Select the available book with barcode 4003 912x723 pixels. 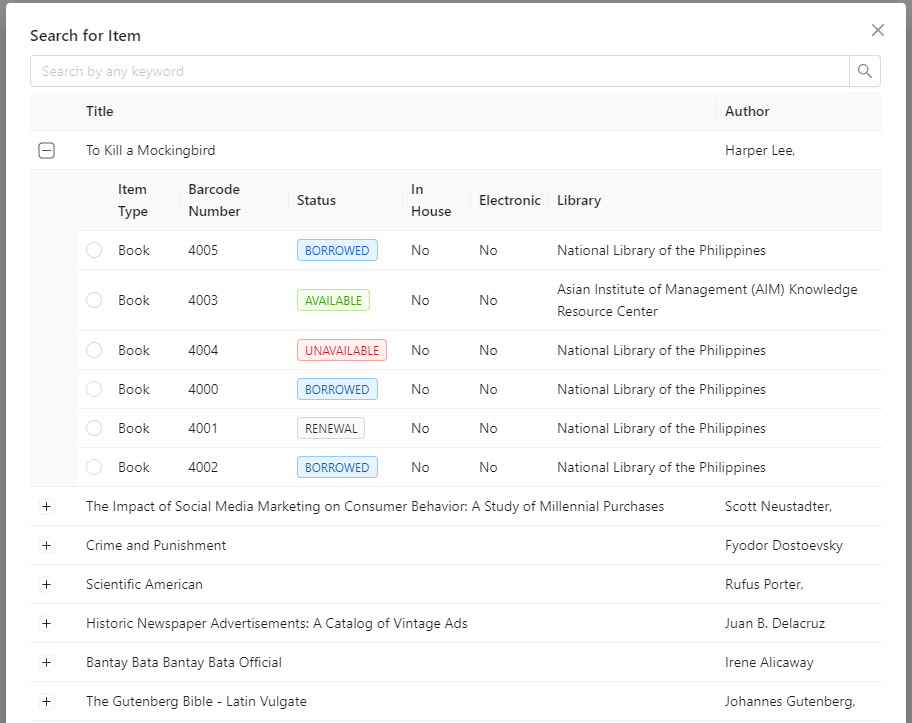pyautogui.click(x=94, y=300)
